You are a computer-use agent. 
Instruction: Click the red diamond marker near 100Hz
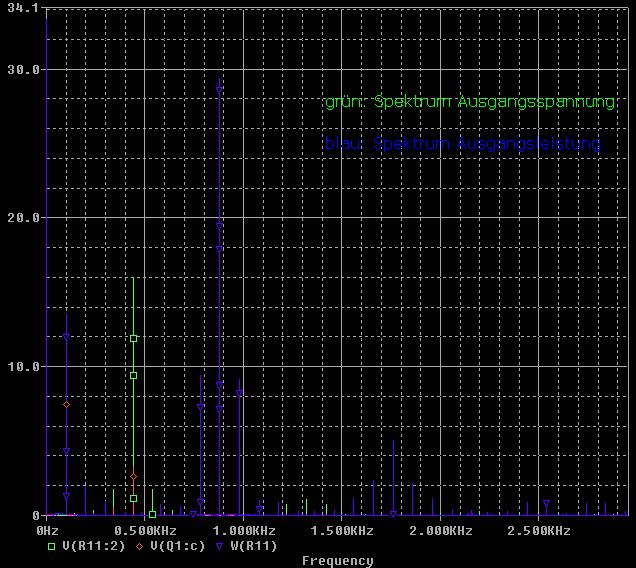[x=67, y=404]
